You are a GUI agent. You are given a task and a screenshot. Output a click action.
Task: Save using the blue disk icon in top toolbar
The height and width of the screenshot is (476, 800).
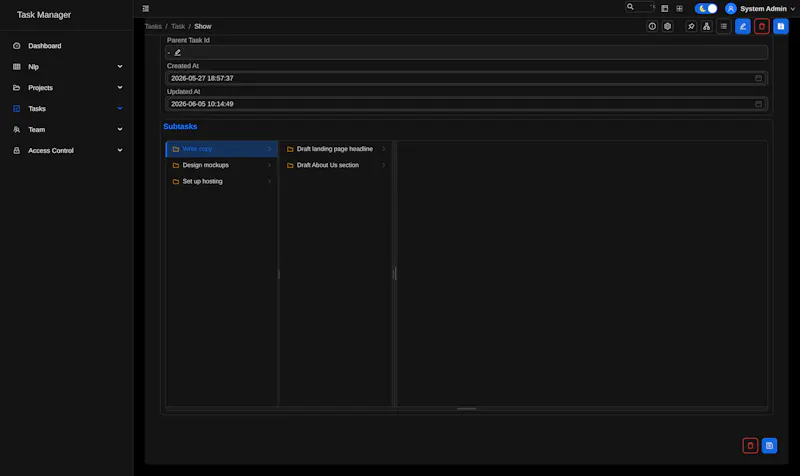781,27
